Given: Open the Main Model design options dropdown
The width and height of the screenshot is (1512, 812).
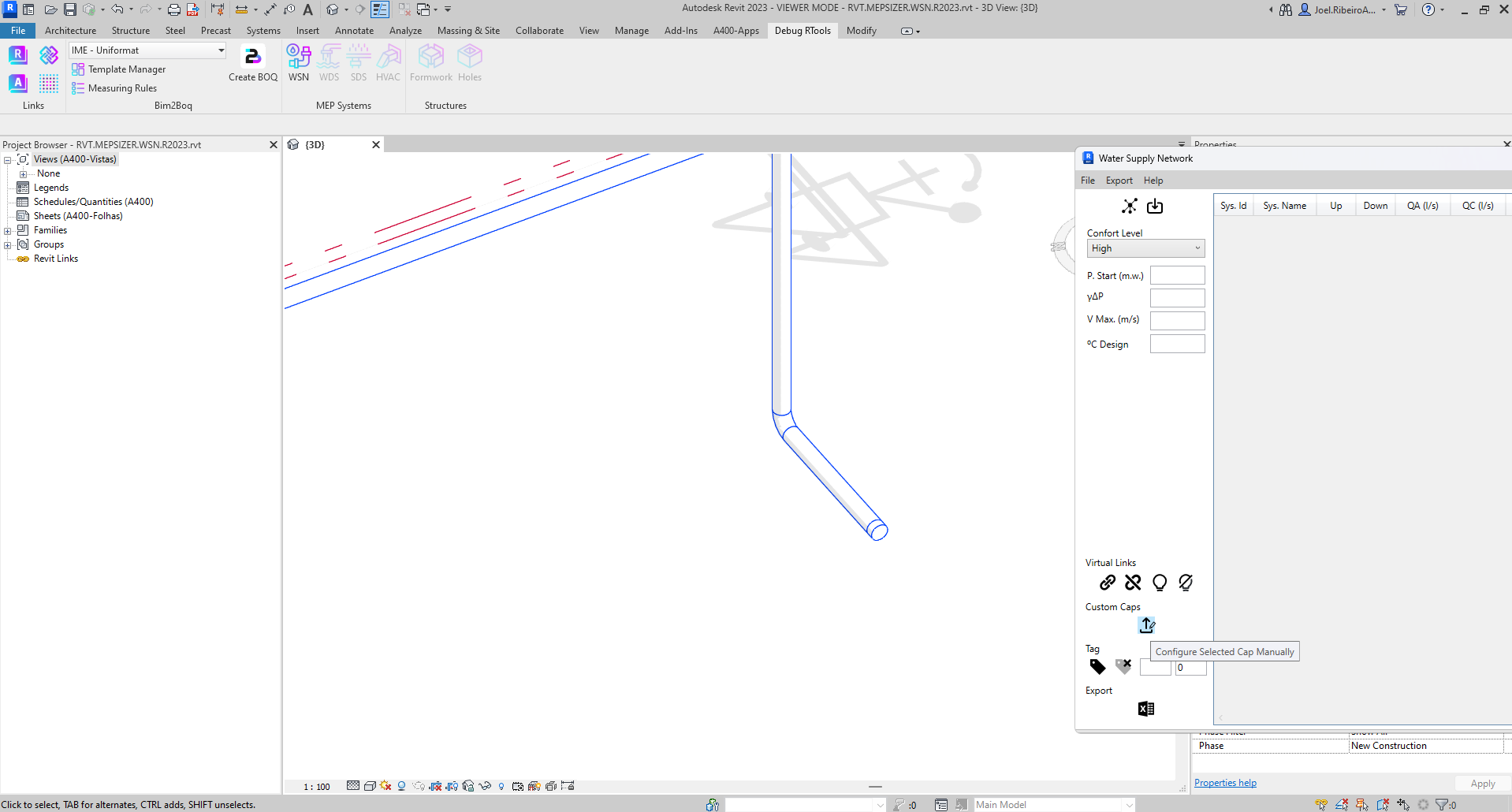Looking at the screenshot, I should (x=1054, y=805).
